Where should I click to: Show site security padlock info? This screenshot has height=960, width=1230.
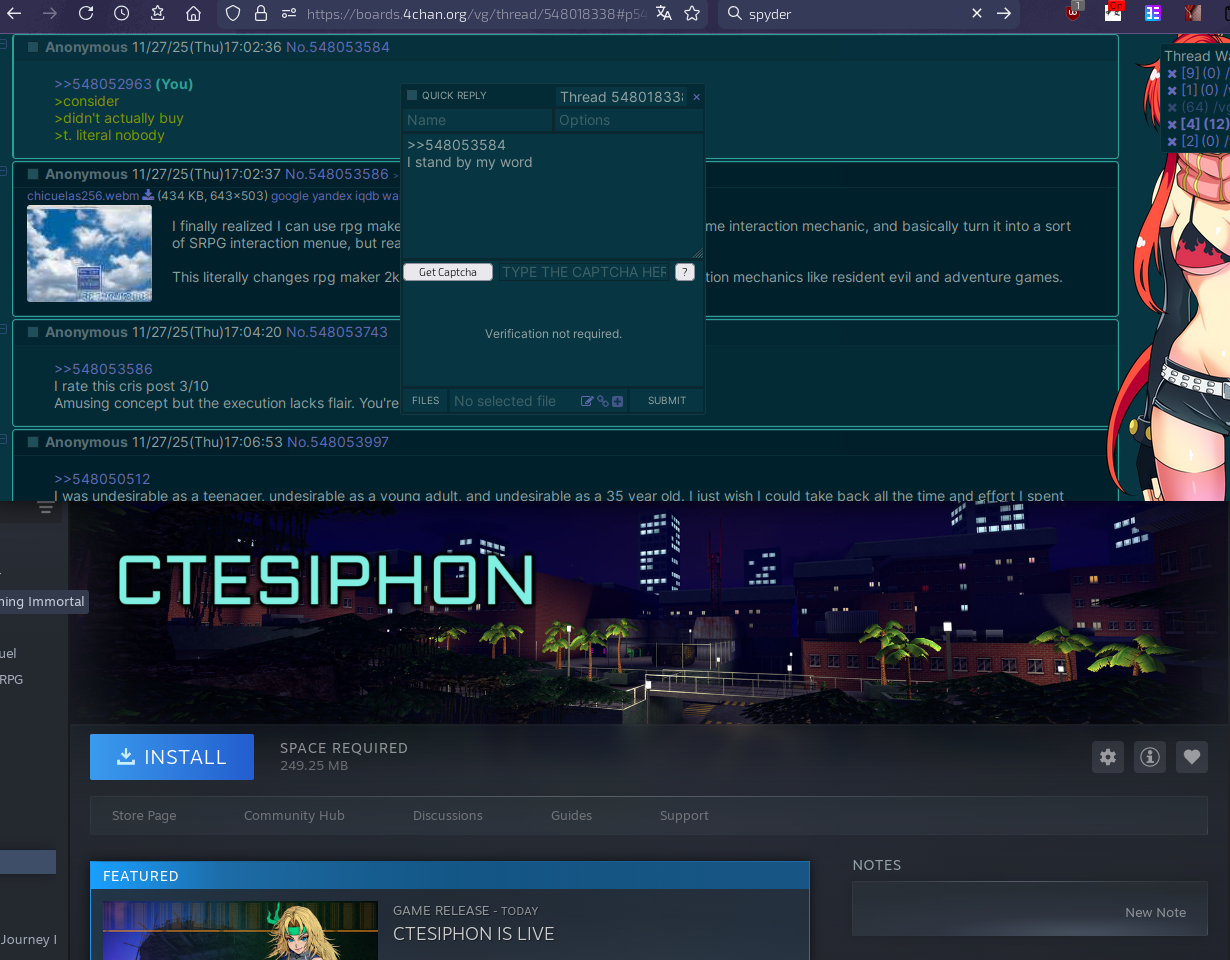(x=261, y=13)
